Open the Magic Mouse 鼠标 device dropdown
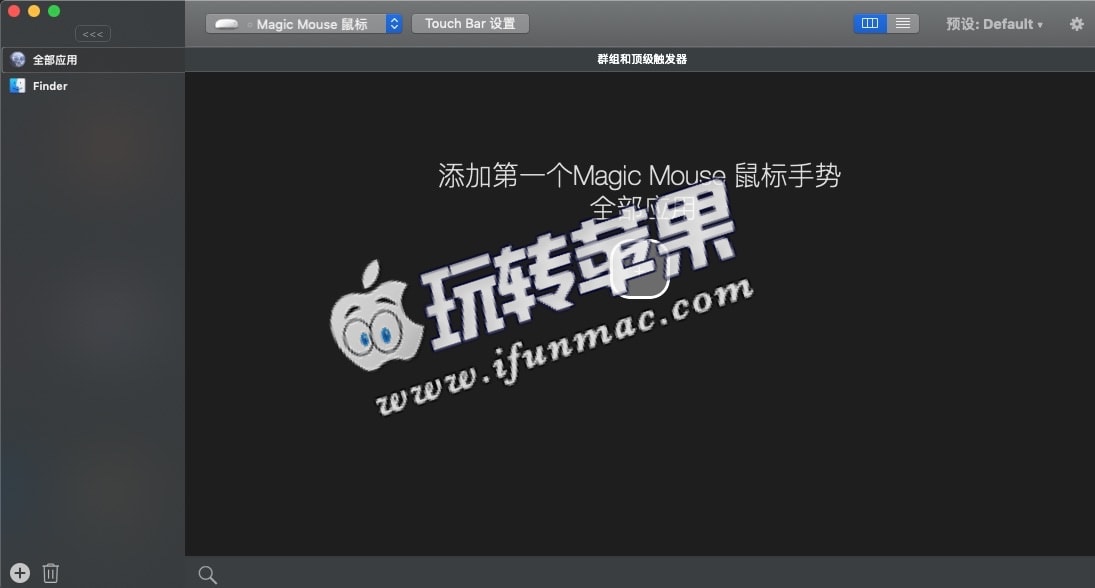 point(304,24)
